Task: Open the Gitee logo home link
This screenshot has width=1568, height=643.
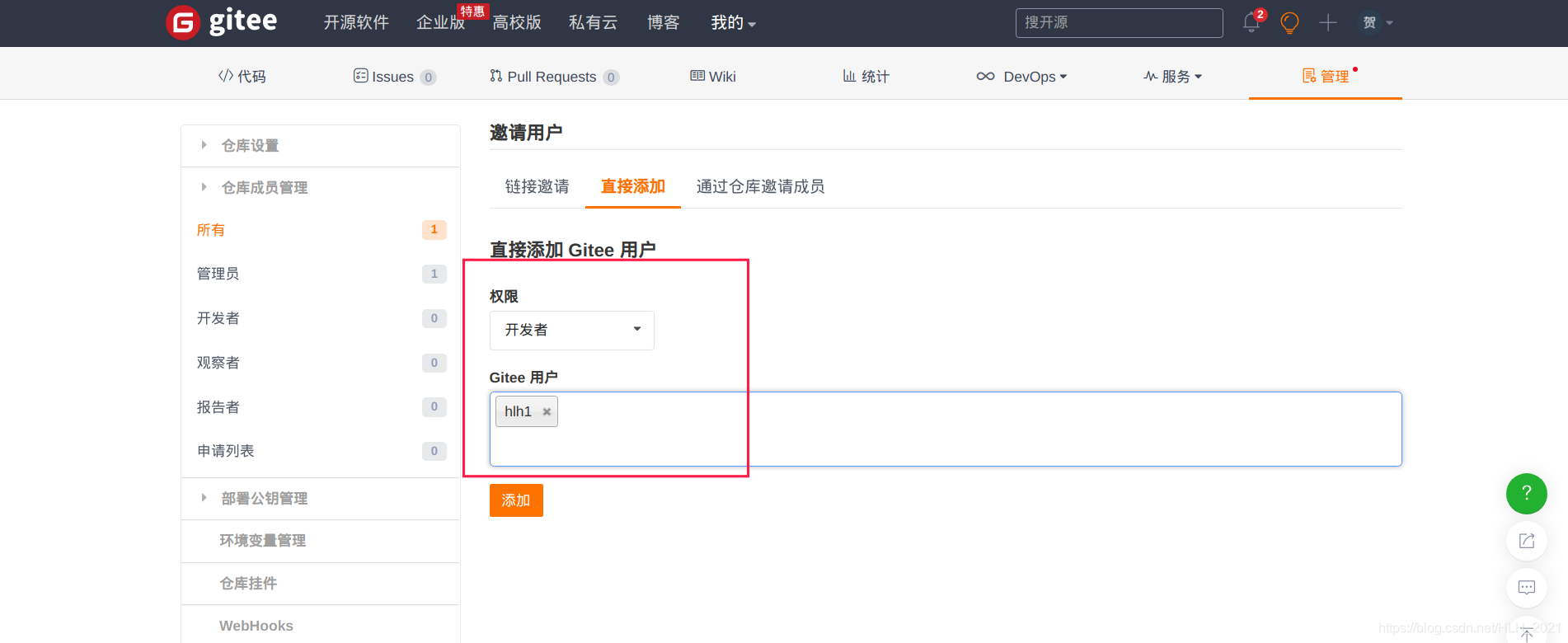Action: pyautogui.click(x=222, y=22)
